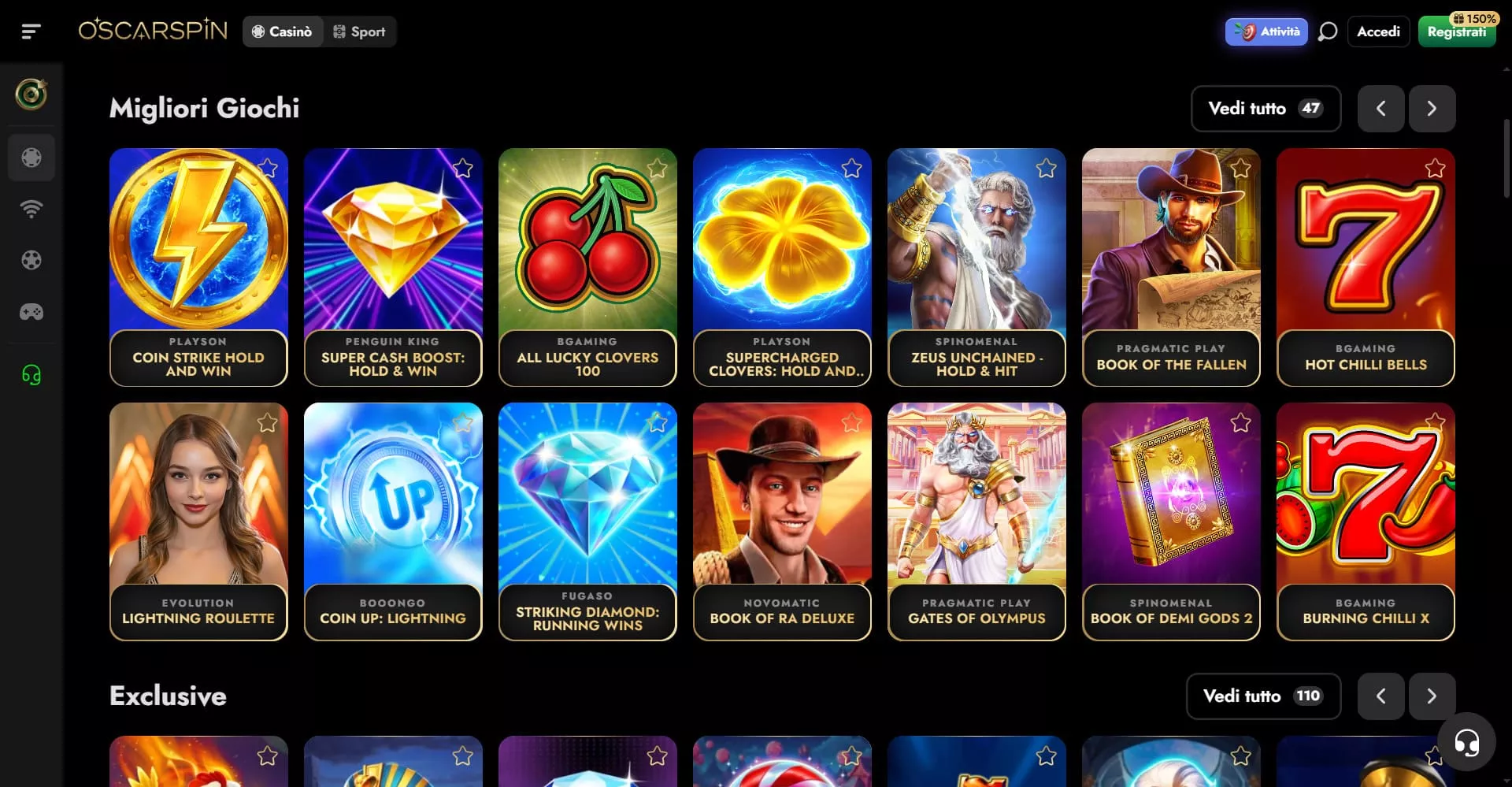Open the hamburger menu icon
1512x787 pixels.
pos(31,32)
